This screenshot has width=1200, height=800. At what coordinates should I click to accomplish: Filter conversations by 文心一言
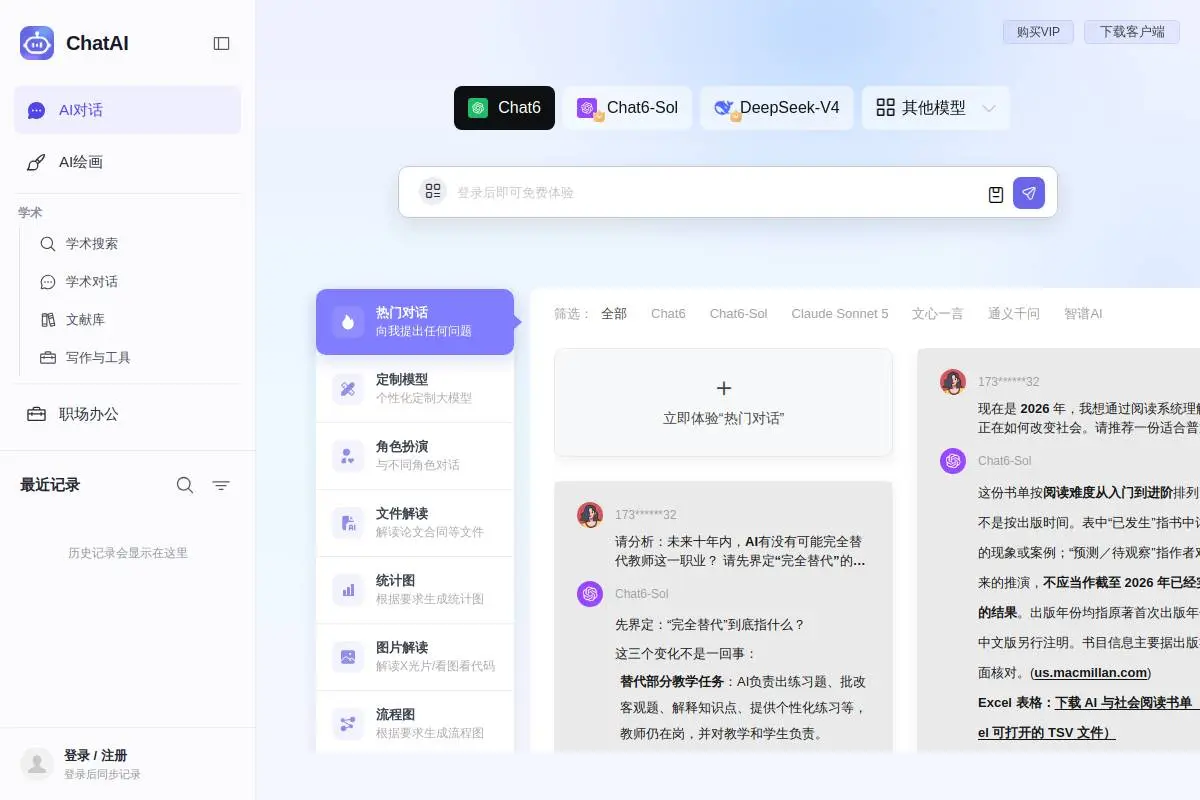[x=938, y=314]
